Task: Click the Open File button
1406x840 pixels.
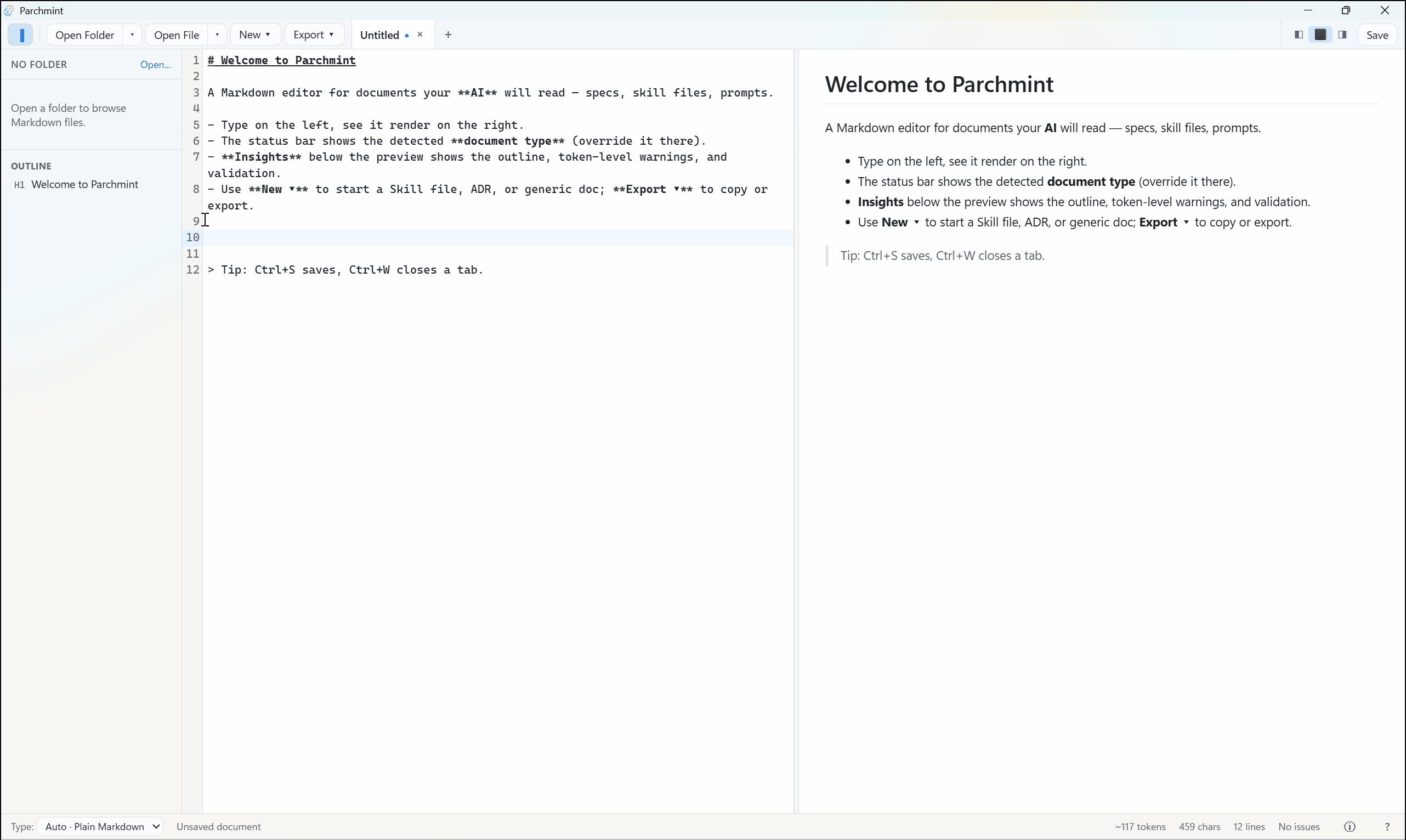Action: click(x=177, y=35)
